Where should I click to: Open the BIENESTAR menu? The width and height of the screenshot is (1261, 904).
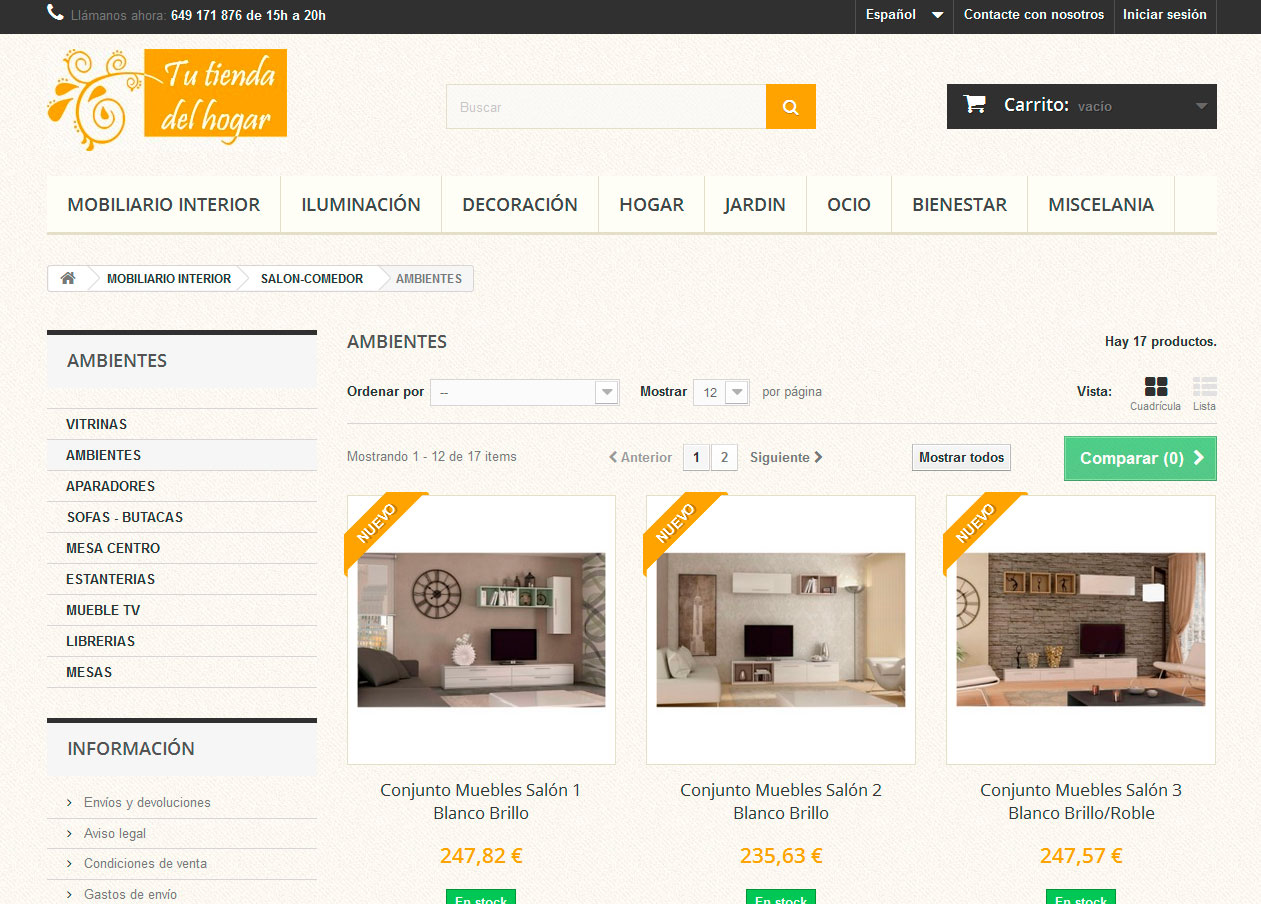pyautogui.click(x=960, y=205)
